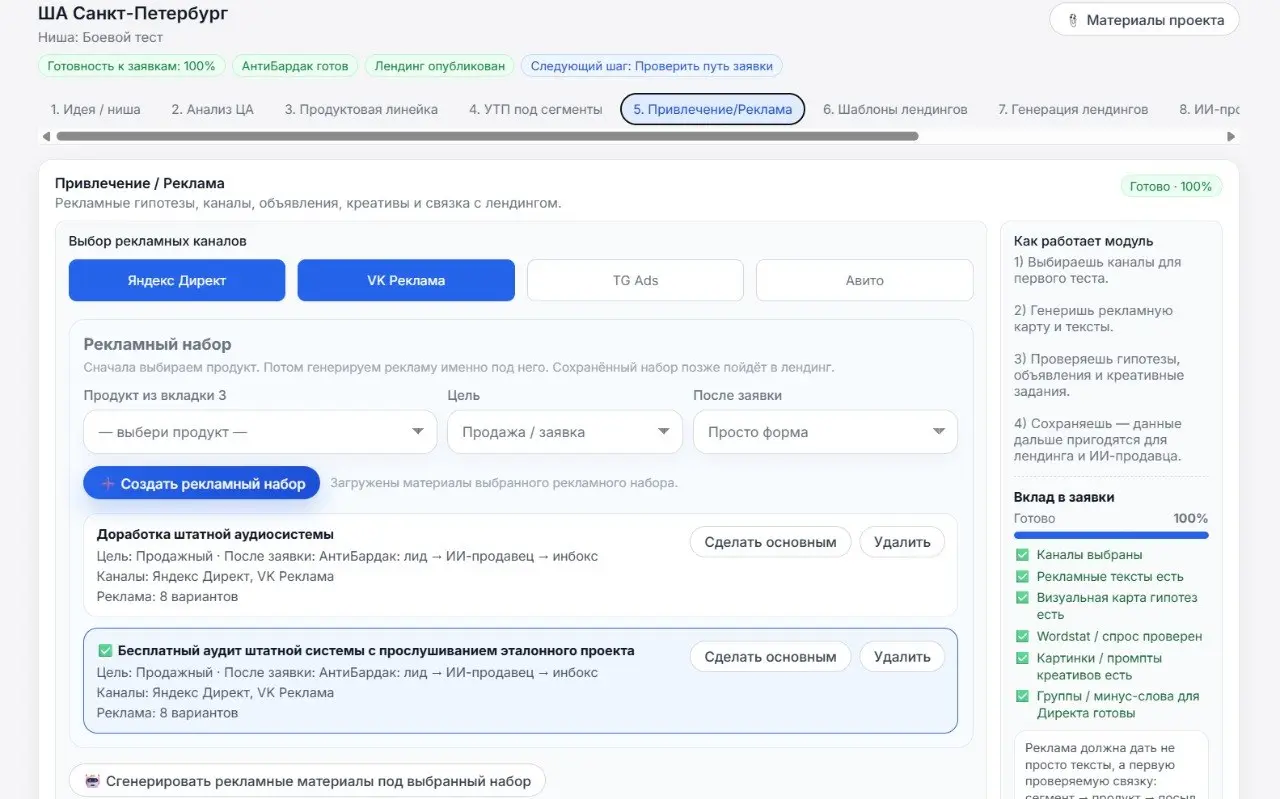The height and width of the screenshot is (799, 1280).
Task: Open После заявки dropdown showing Просто форма
Action: point(825,432)
